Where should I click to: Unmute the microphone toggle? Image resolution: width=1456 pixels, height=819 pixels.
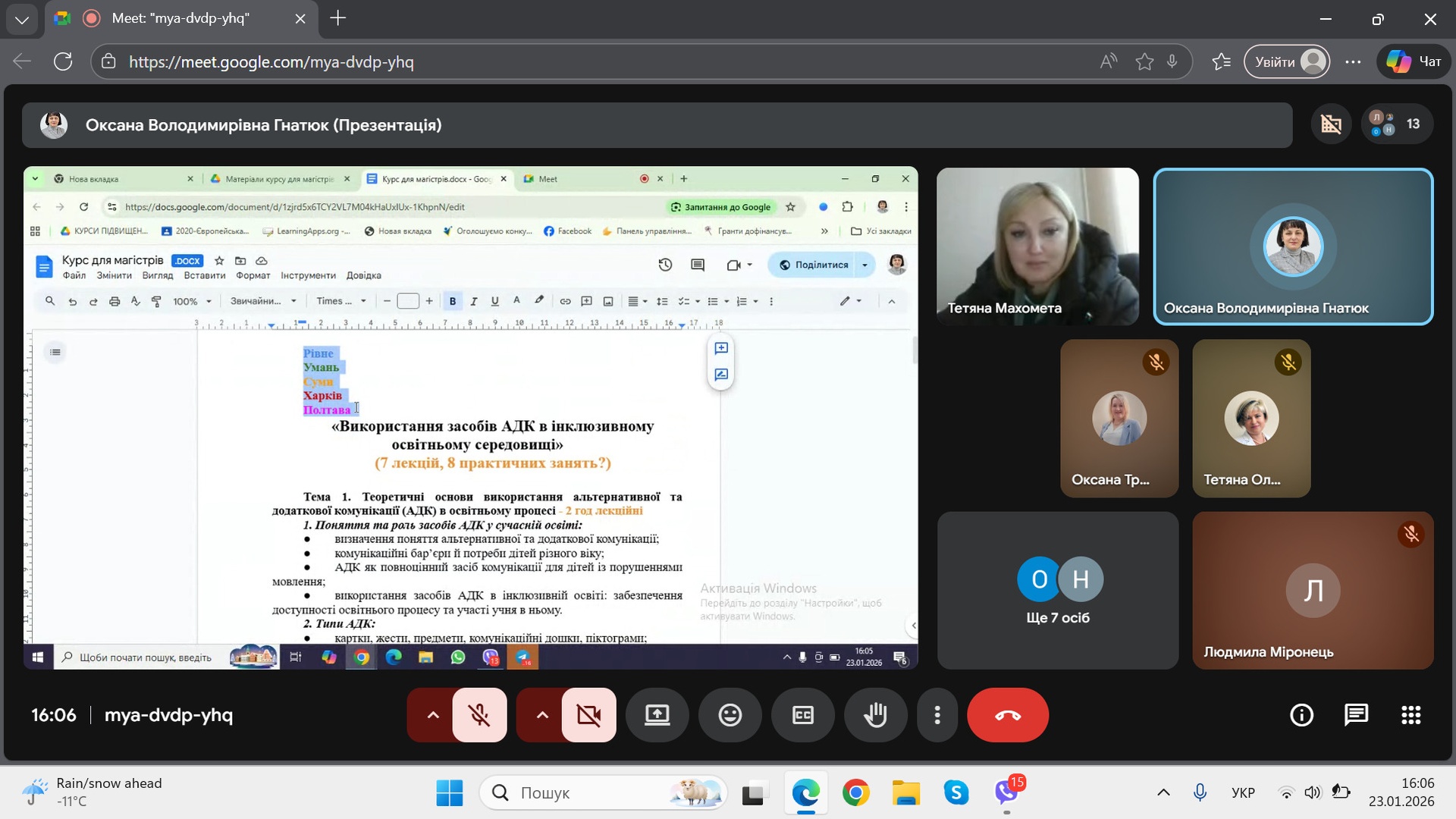[479, 715]
